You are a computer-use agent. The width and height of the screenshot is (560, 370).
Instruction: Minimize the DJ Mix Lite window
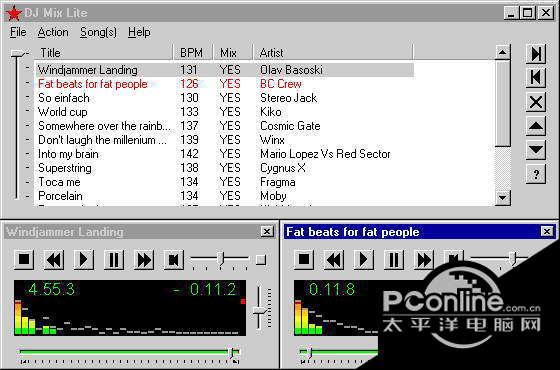click(x=511, y=13)
